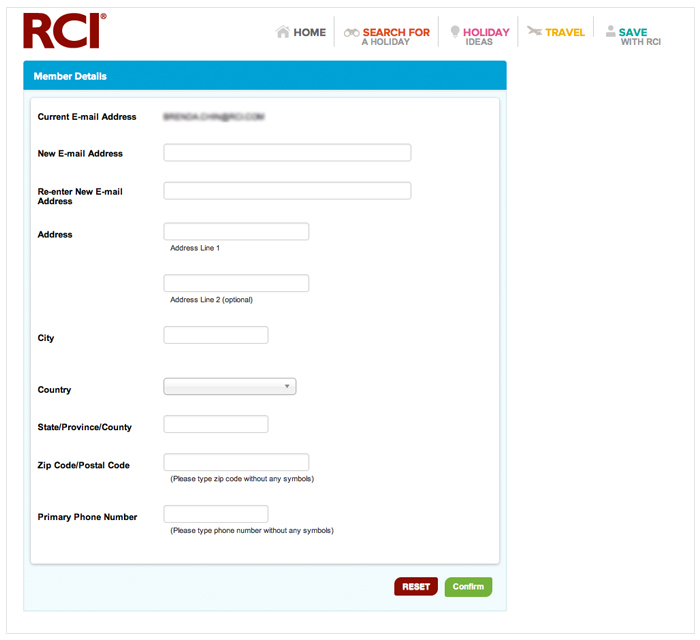Open the Home menu item
This screenshot has width=700, height=640.
309,32
